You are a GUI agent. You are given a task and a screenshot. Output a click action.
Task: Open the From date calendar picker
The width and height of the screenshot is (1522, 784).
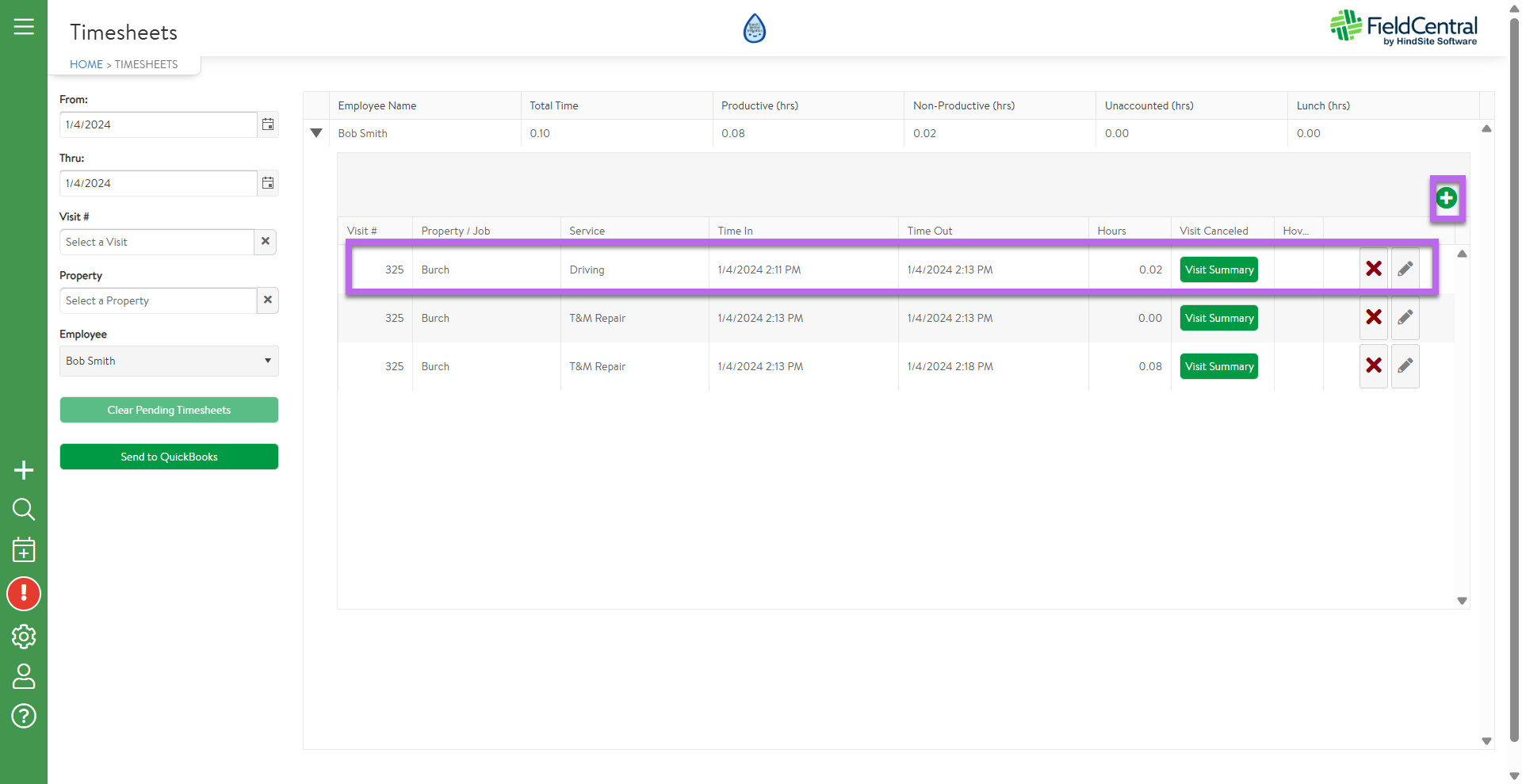pyautogui.click(x=268, y=124)
